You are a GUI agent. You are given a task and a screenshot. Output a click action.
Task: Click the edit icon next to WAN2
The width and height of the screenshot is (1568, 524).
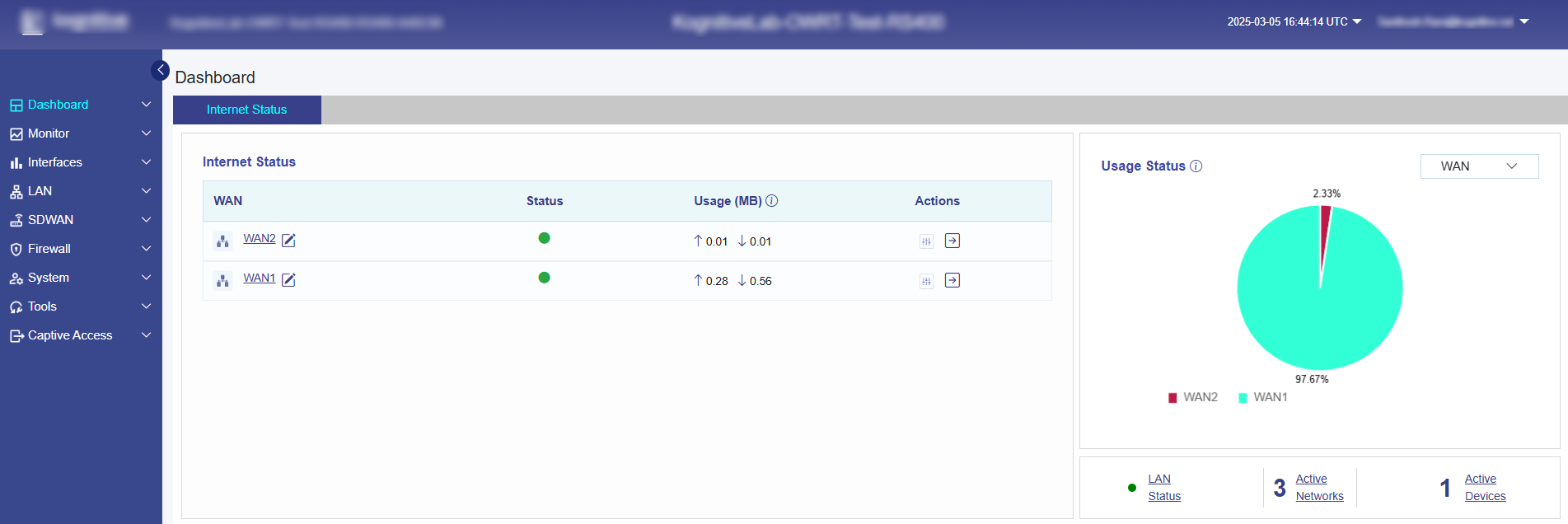(x=288, y=241)
